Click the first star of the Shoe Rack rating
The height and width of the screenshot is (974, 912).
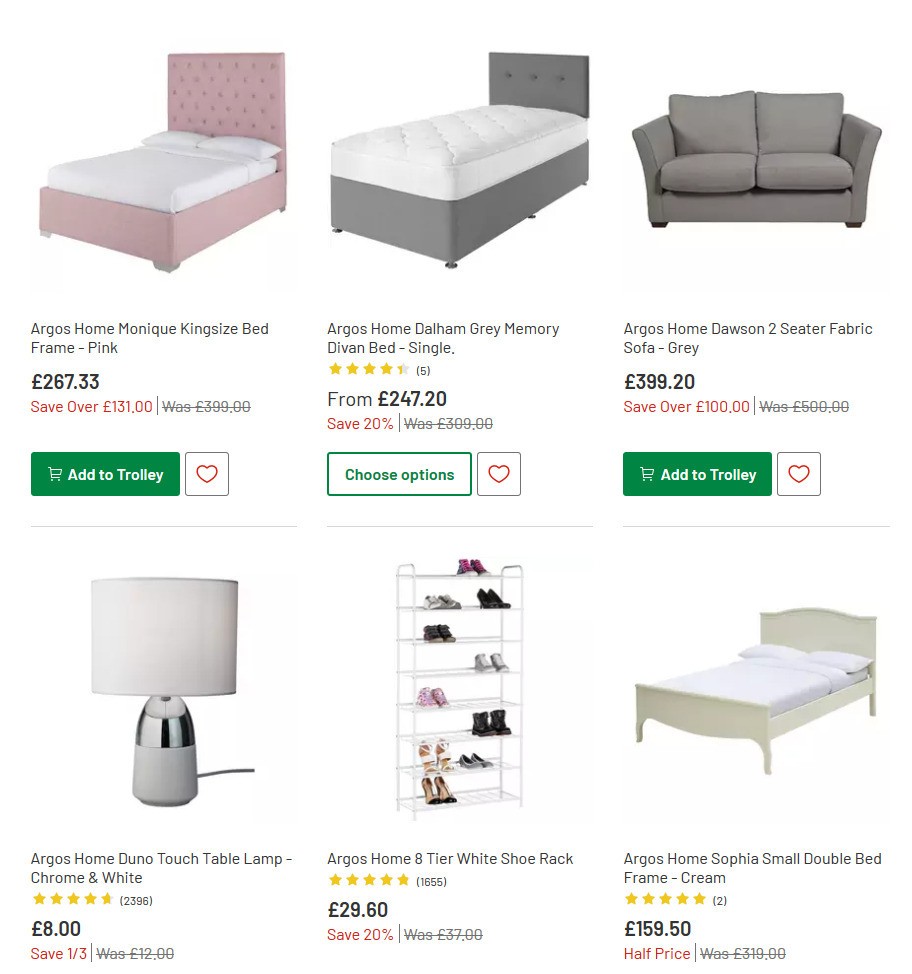coord(333,880)
